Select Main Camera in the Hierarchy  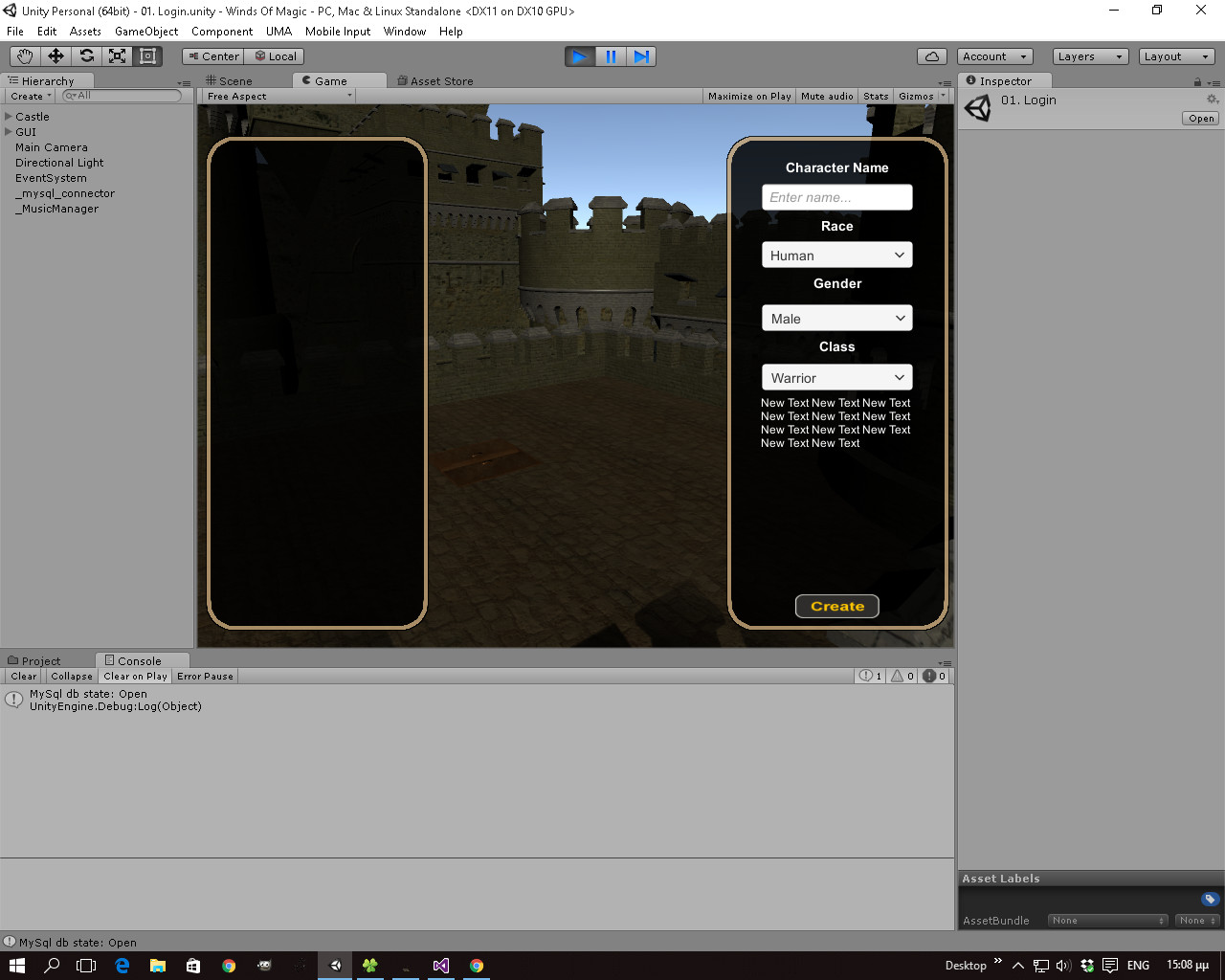point(52,147)
